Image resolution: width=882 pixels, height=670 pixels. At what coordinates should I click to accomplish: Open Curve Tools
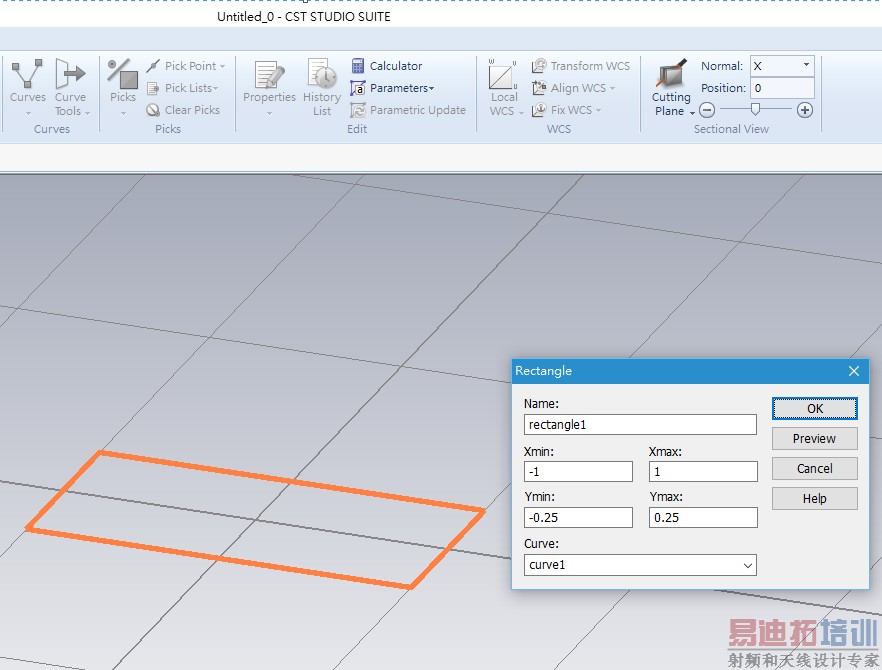click(x=70, y=86)
